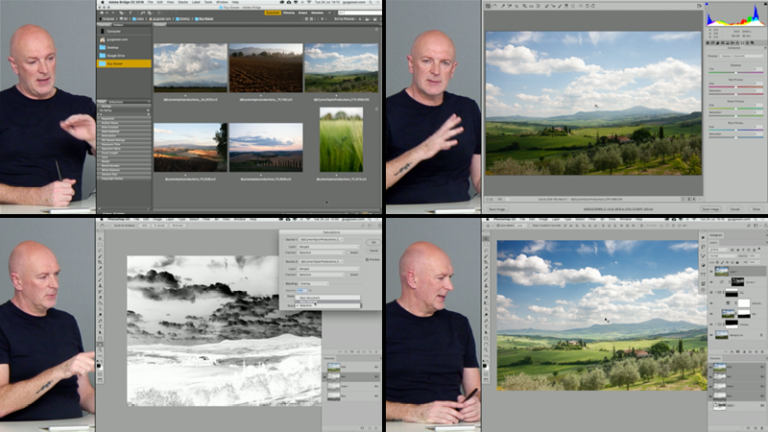Open the plowed field photo thumbnail

265,68
